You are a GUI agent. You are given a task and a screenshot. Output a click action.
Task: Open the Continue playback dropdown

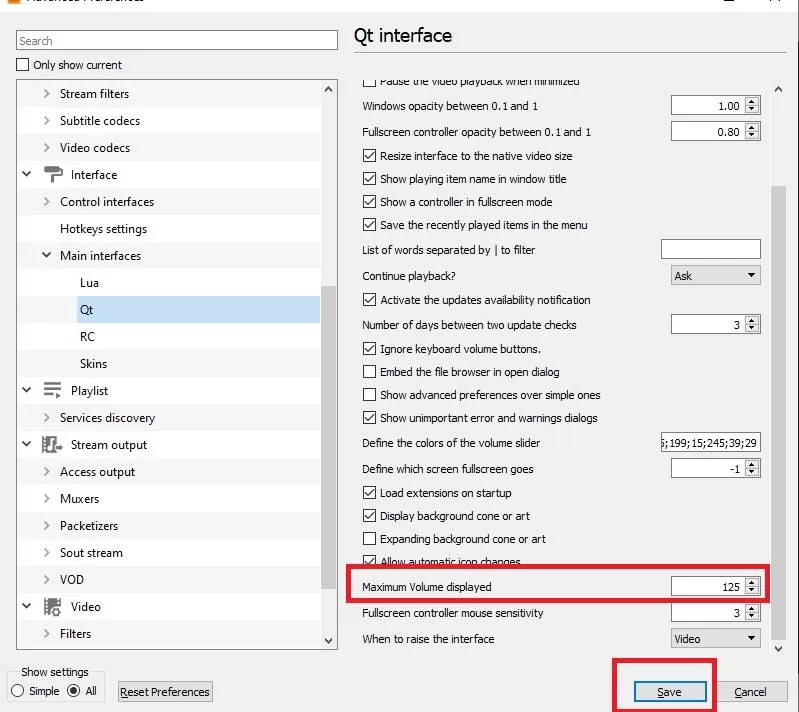coord(715,275)
